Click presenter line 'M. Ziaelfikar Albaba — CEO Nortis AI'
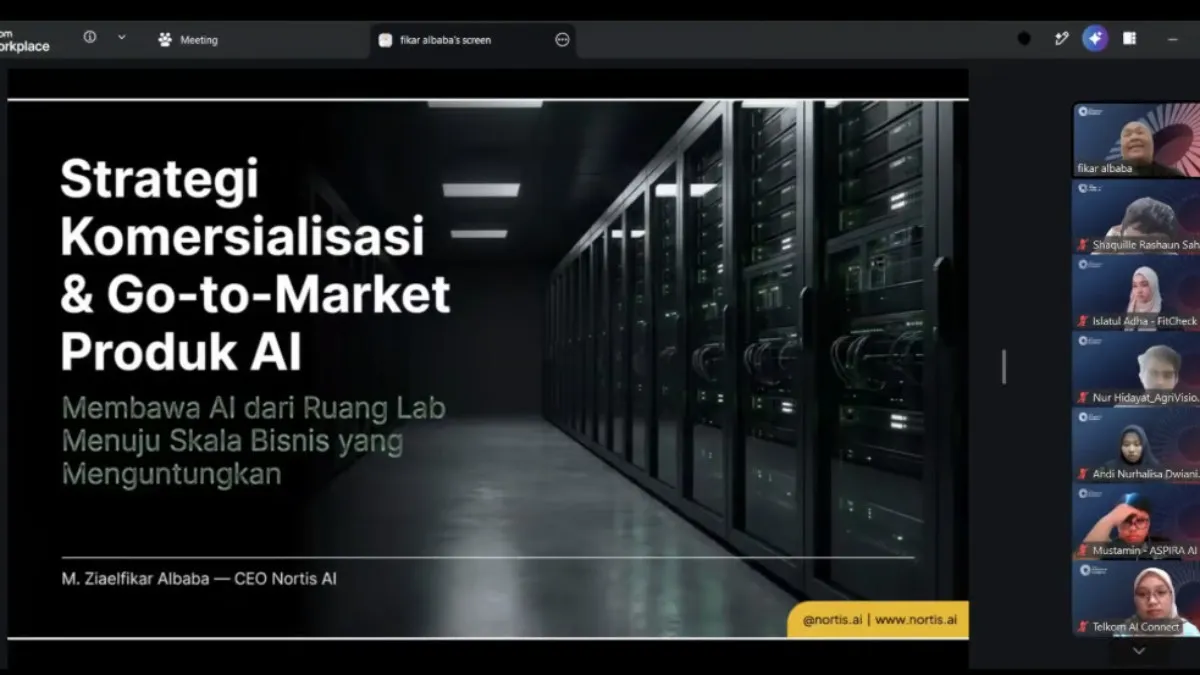Image resolution: width=1200 pixels, height=675 pixels. (x=199, y=579)
